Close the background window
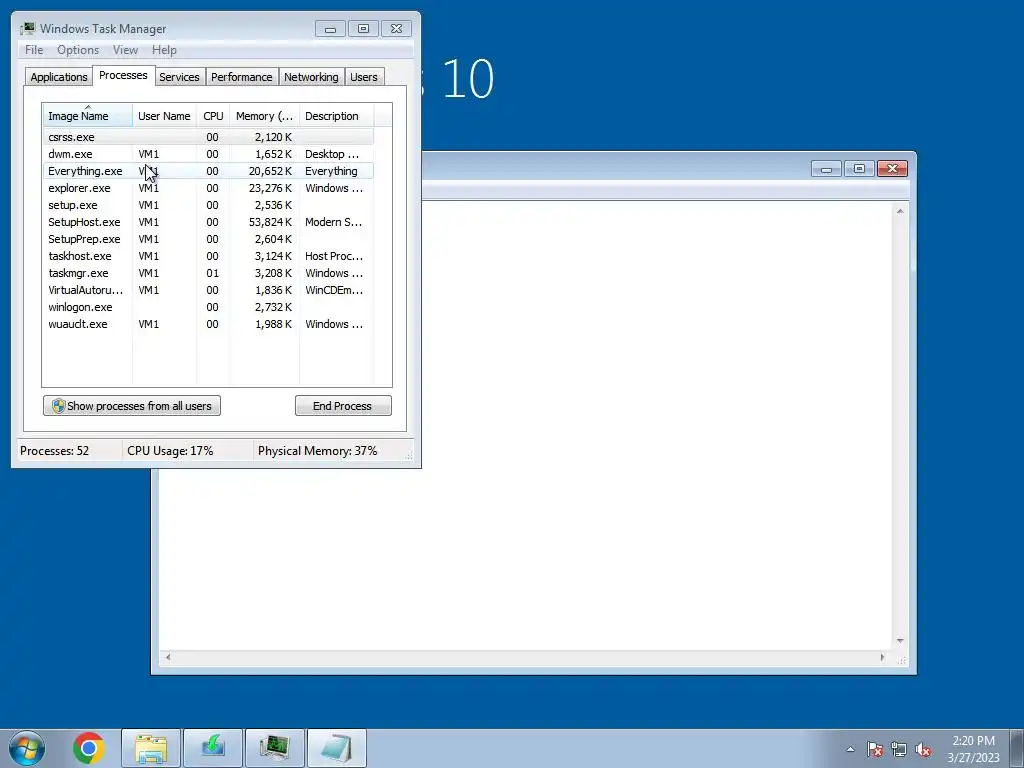This screenshot has height=768, width=1024. pos(892,169)
